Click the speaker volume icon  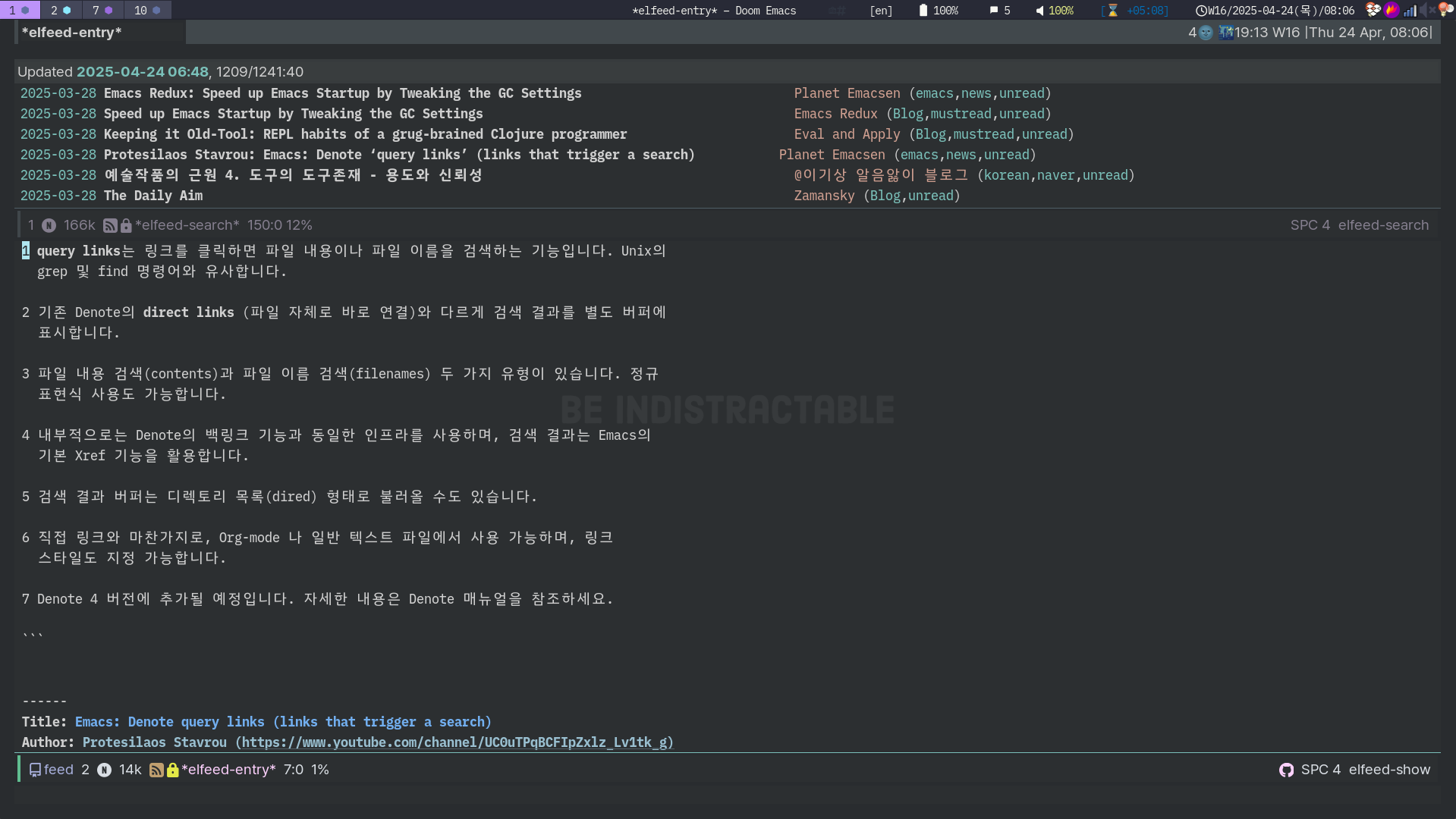pyautogui.click(x=1039, y=11)
